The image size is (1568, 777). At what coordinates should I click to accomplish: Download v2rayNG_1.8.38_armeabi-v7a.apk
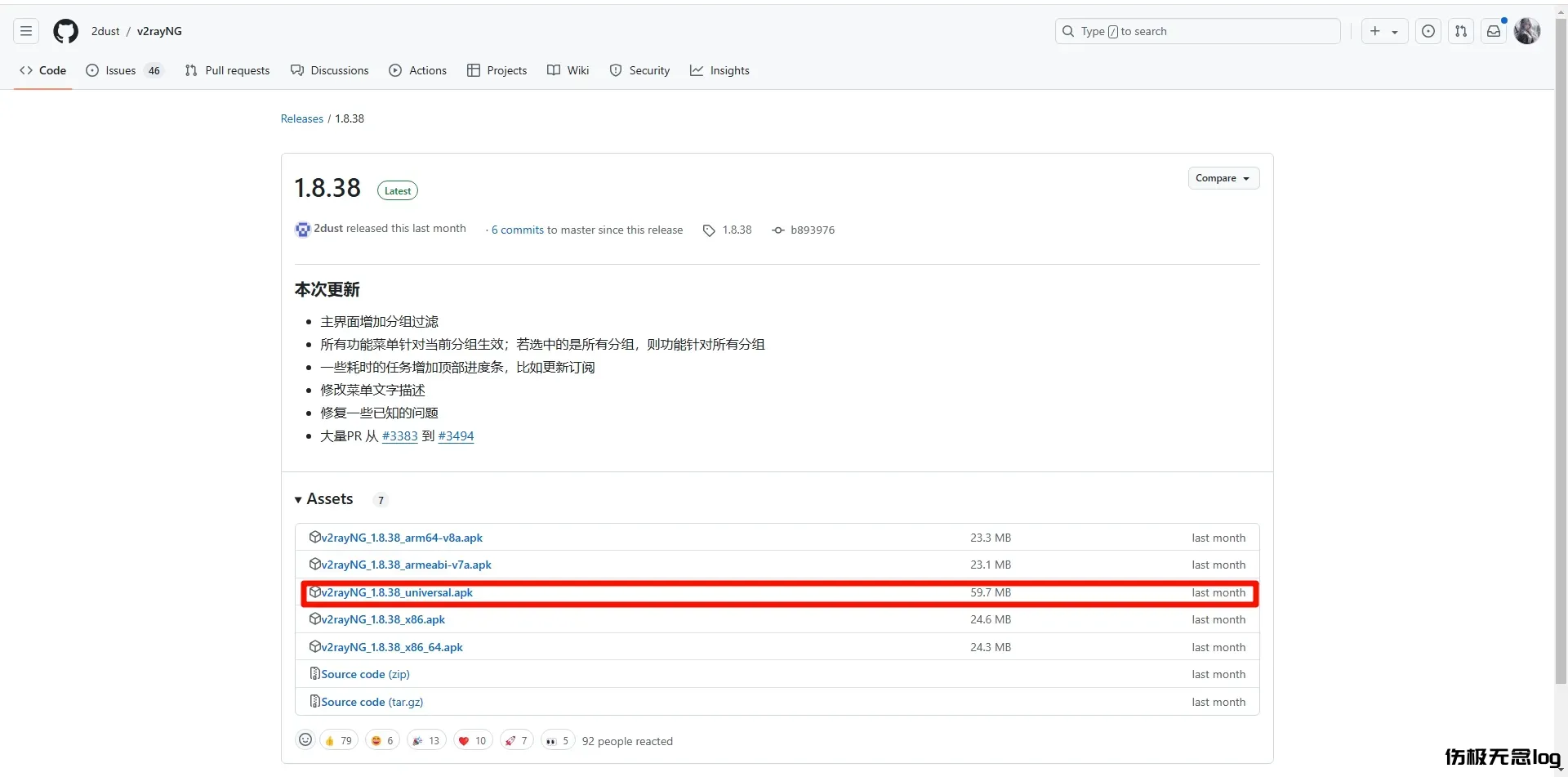pos(406,565)
